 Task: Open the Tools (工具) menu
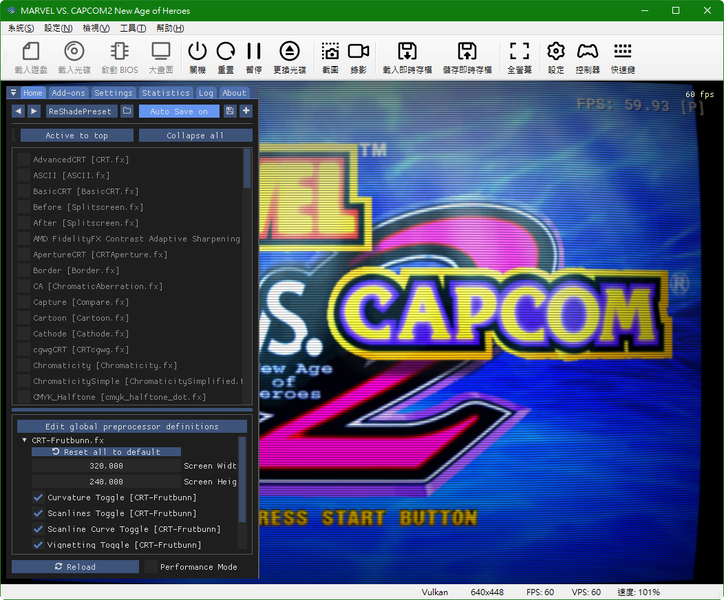pyautogui.click(x=133, y=28)
